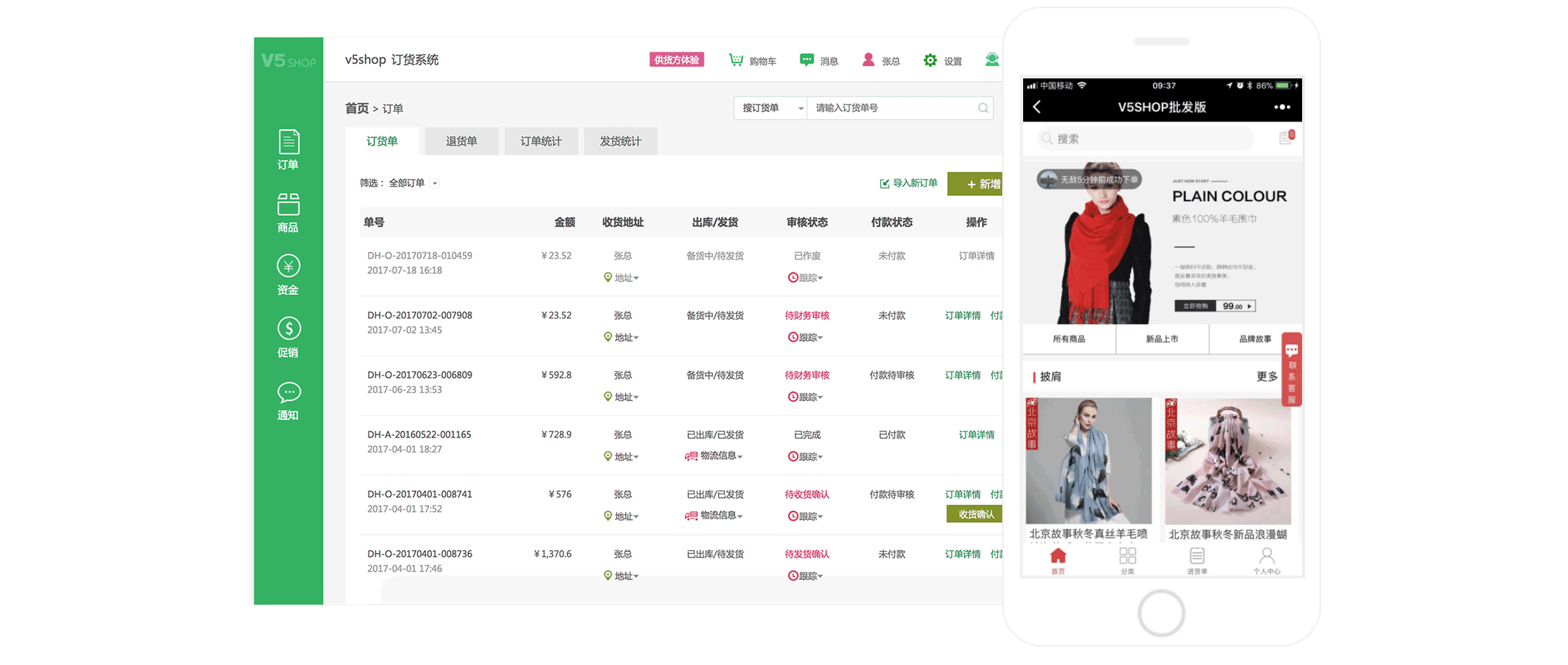1568x665 pixels.
Task: Click 首页 in the breadcrumb
Action: coord(357,108)
